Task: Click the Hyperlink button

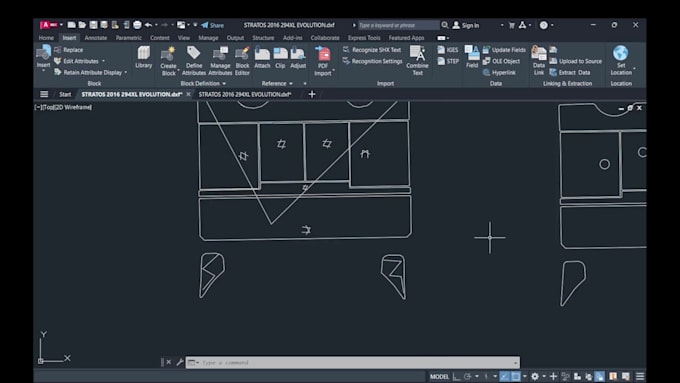Action: tap(499, 72)
